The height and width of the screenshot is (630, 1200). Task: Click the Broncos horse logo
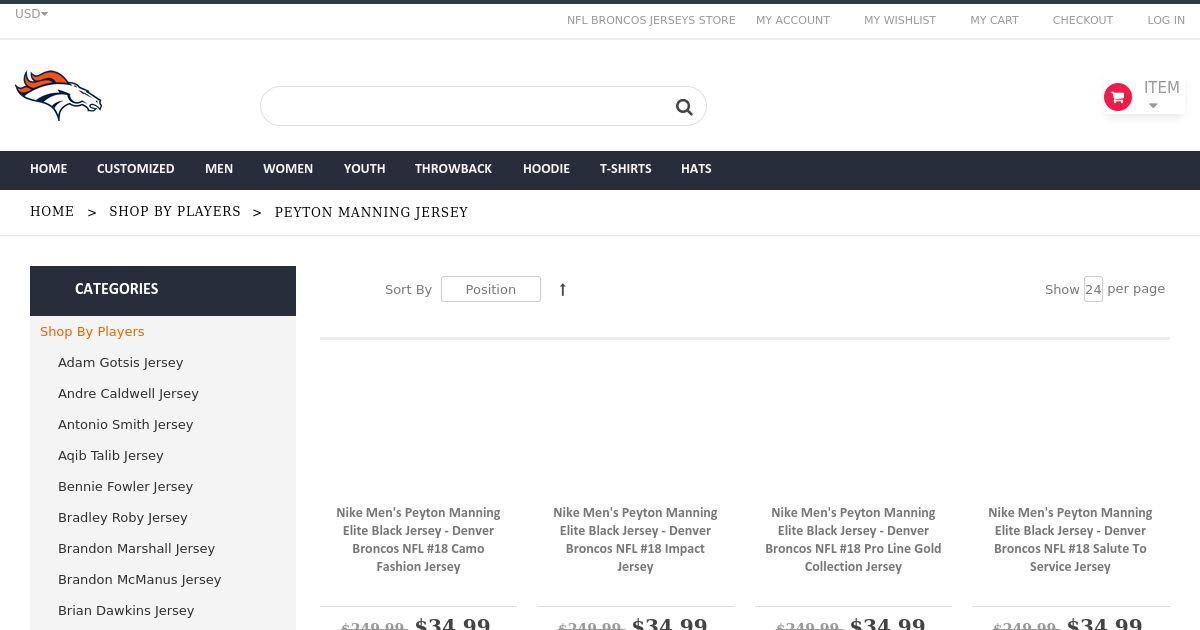click(59, 95)
